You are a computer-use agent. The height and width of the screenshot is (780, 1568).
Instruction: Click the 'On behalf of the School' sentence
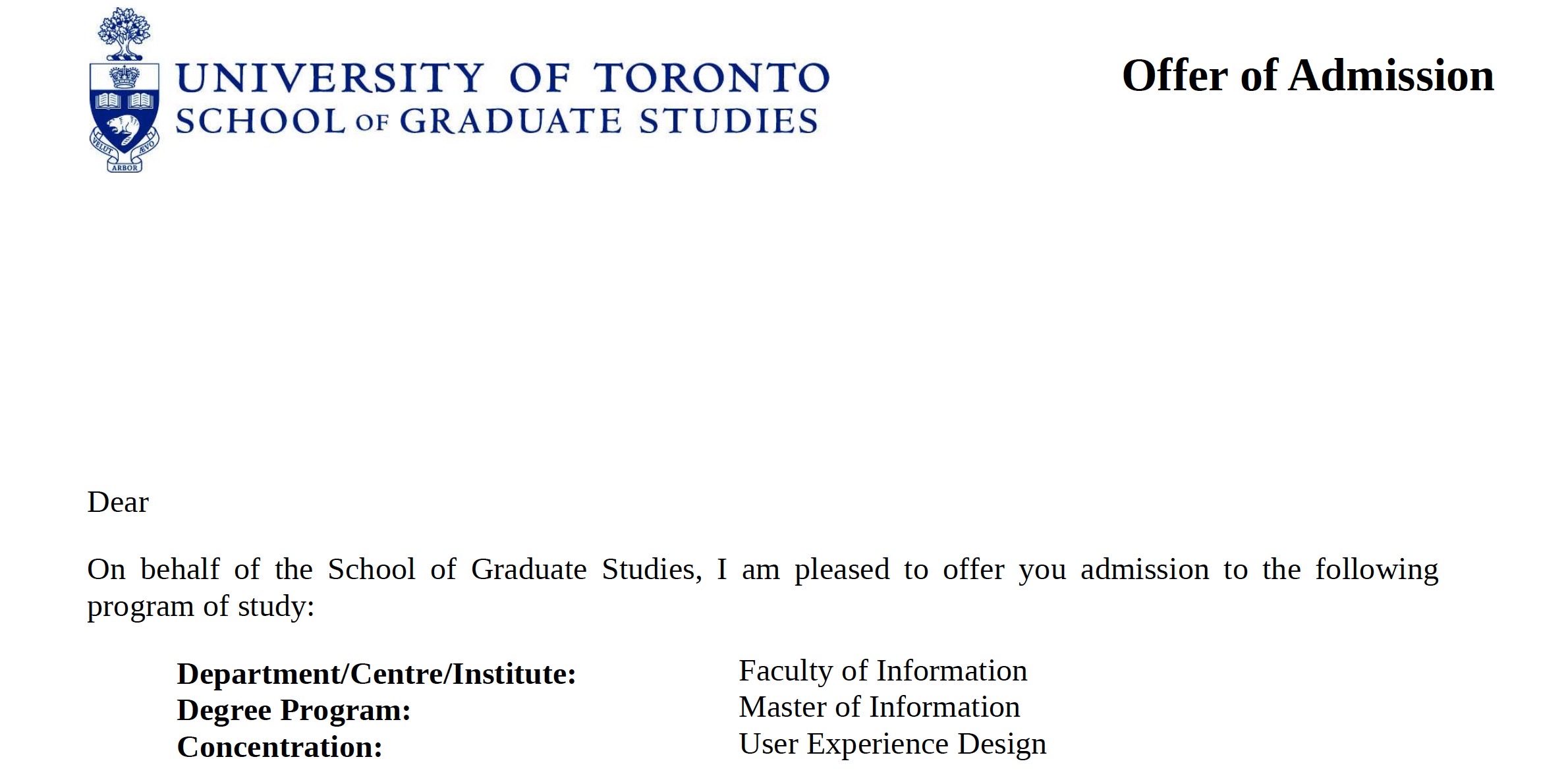763,569
